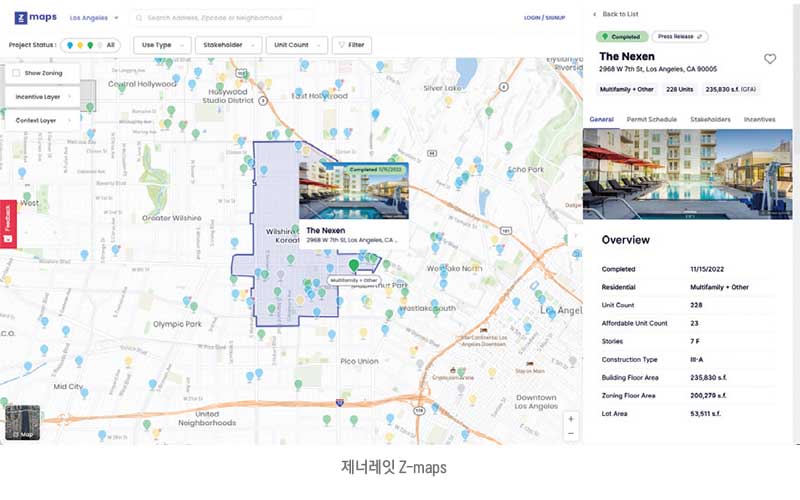This screenshot has height=500, width=800.
Task: Click the address search input field
Action: tap(225, 18)
